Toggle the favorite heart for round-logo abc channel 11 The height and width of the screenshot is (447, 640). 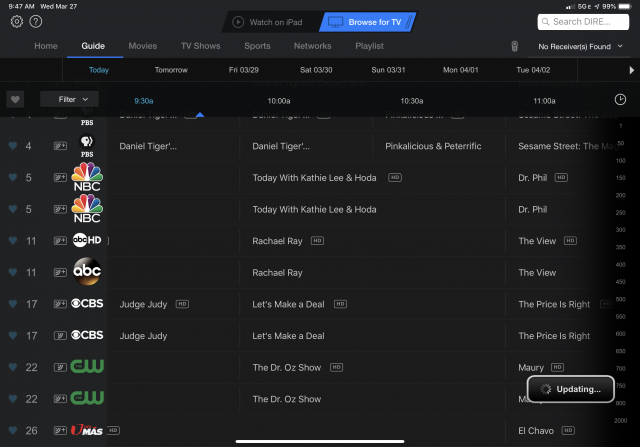coord(13,272)
